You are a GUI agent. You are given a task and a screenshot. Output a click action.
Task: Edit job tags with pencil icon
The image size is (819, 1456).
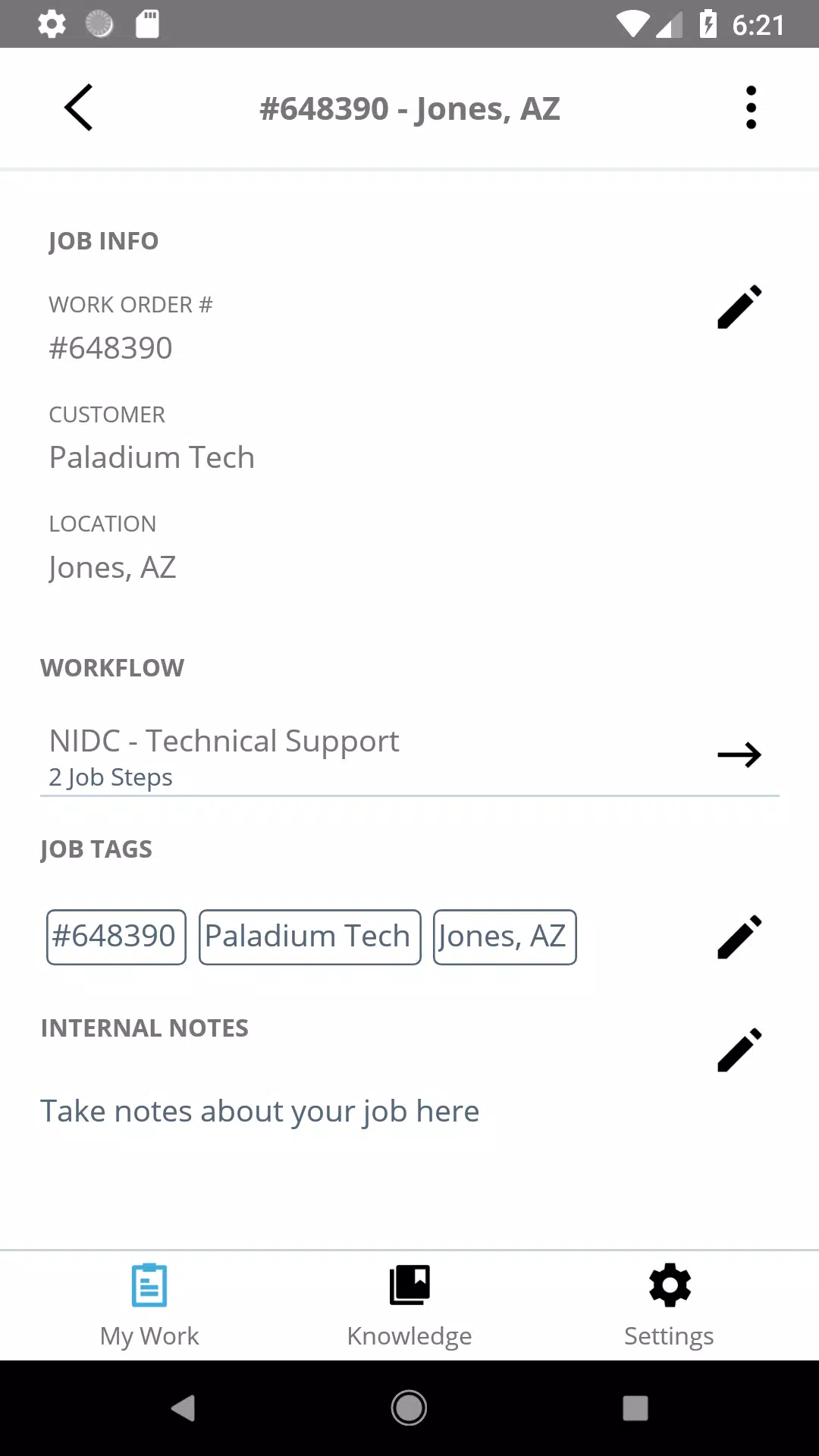739,937
